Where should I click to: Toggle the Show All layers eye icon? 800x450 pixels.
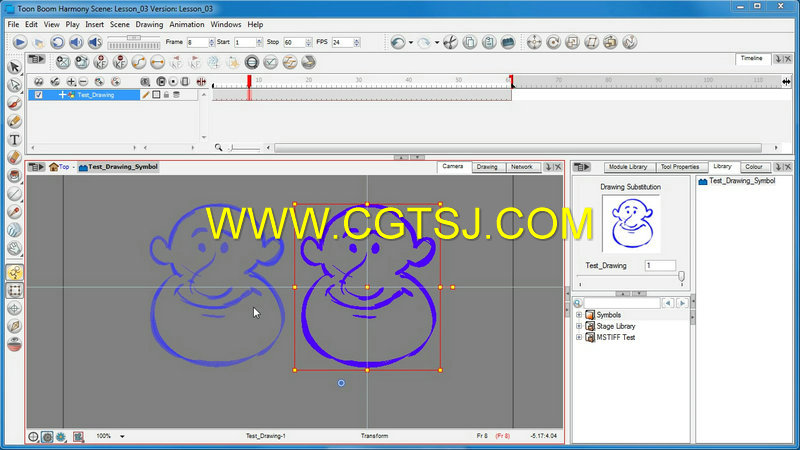(38, 82)
